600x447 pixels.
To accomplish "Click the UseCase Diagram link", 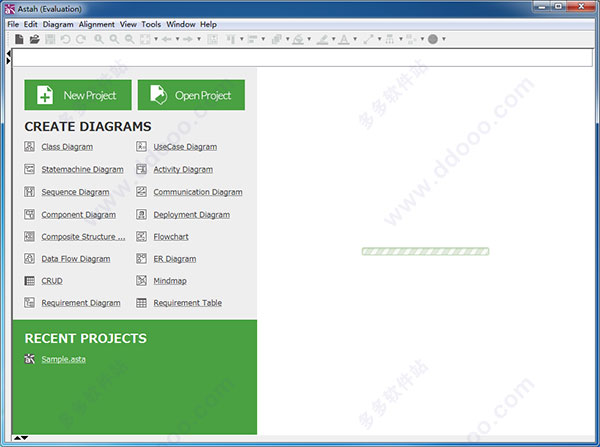I will pos(185,147).
